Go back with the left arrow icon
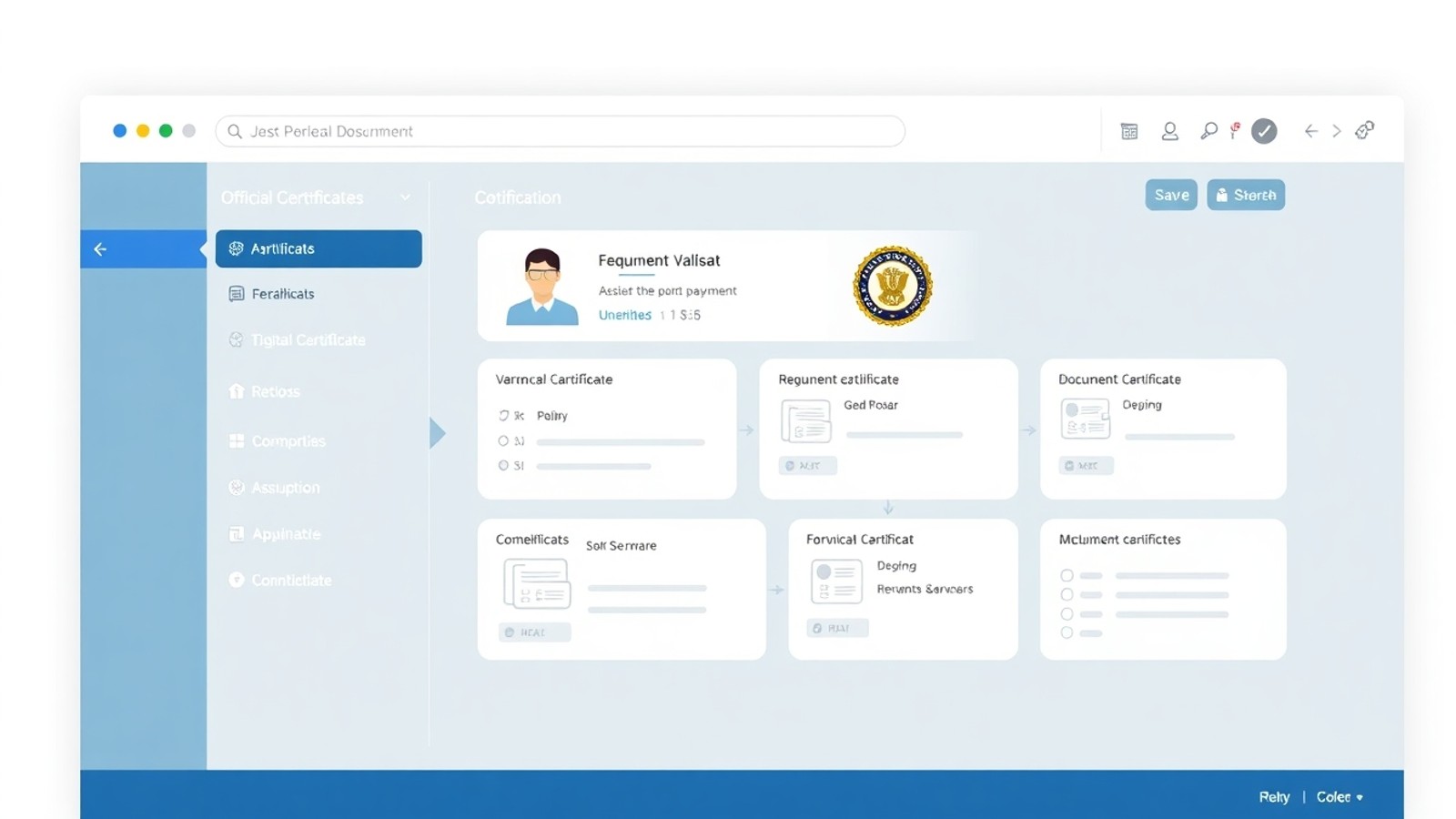The image size is (1456, 819). pyautogui.click(x=1310, y=131)
